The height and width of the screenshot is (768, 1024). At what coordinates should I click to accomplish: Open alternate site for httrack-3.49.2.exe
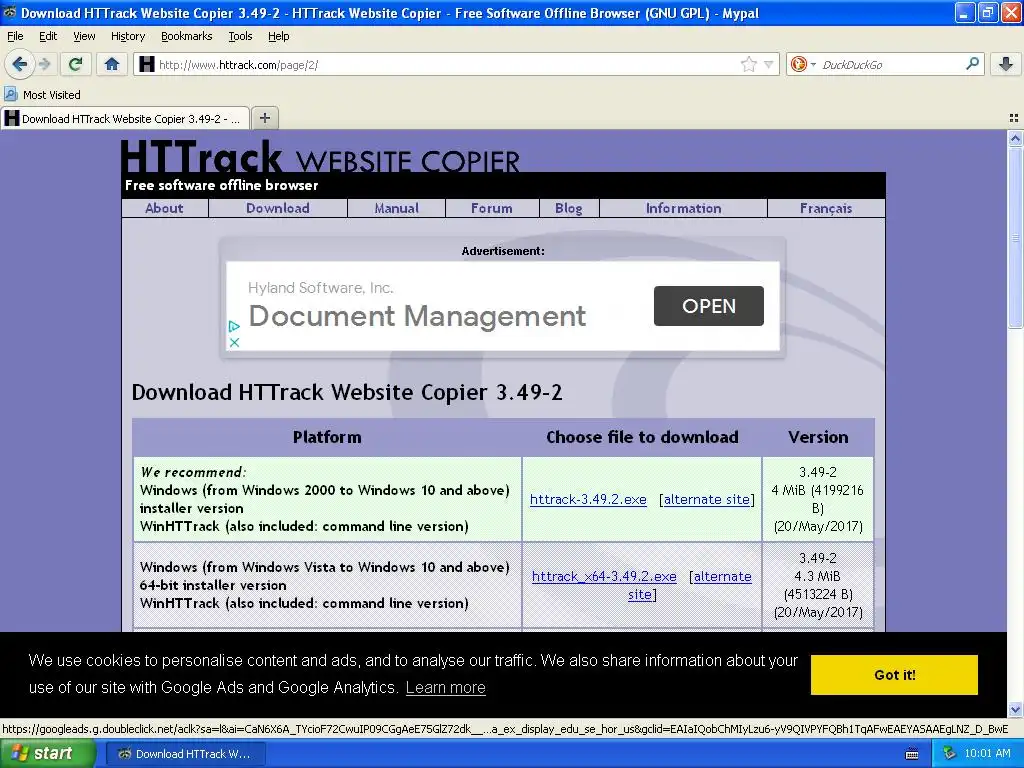pos(707,500)
